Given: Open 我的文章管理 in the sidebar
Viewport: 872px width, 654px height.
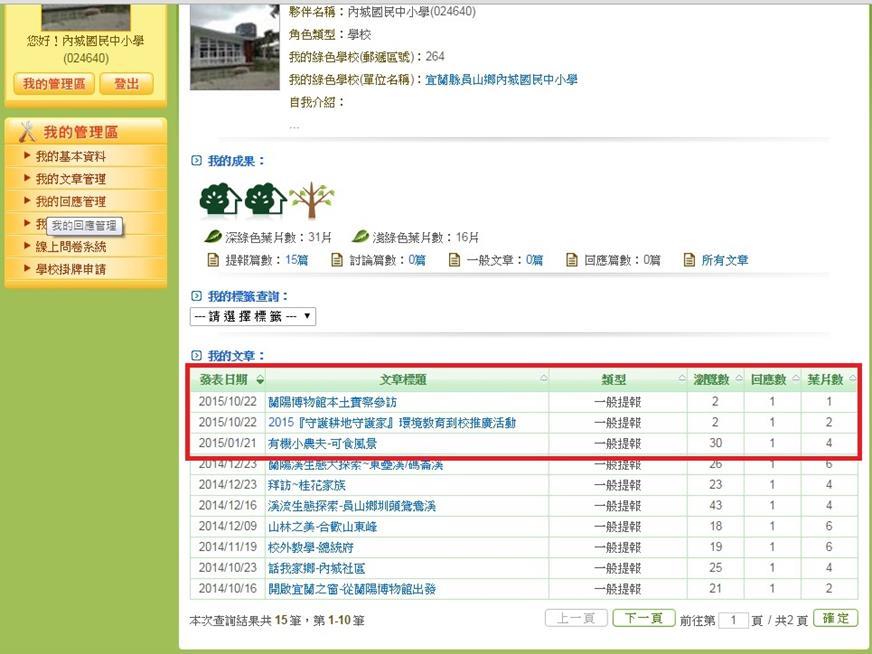Looking at the screenshot, I should pyautogui.click(x=70, y=179).
